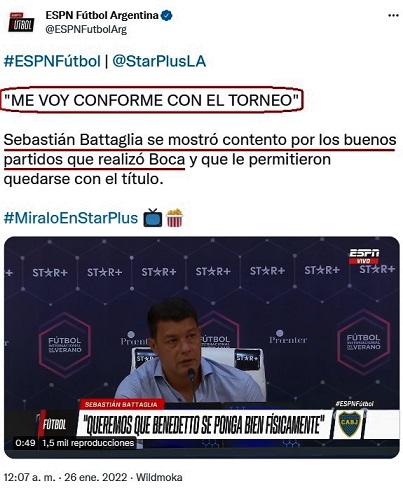Open the @ESPNFutbolArg handle

86,29
